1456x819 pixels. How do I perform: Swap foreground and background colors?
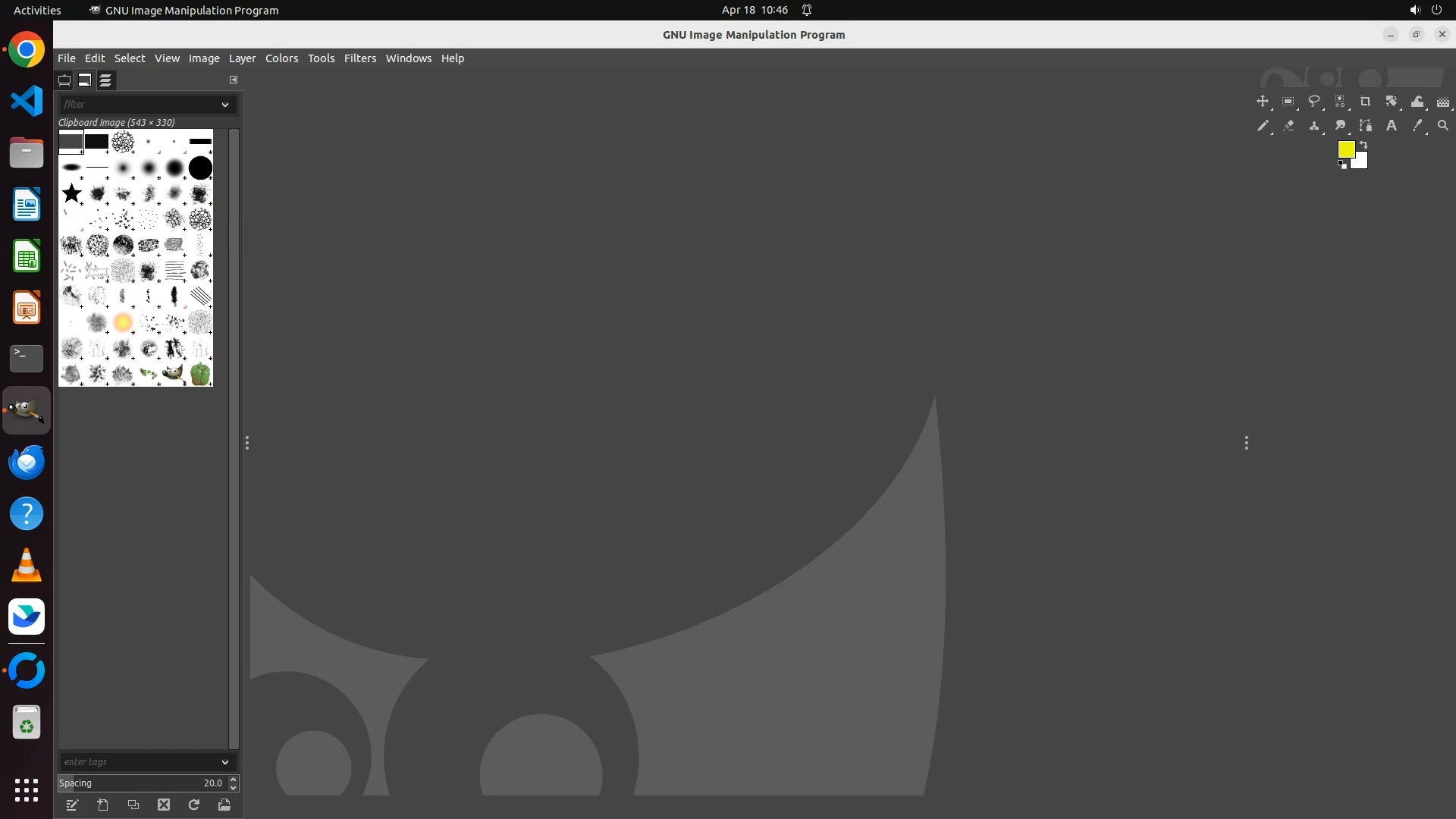pos(1363,144)
